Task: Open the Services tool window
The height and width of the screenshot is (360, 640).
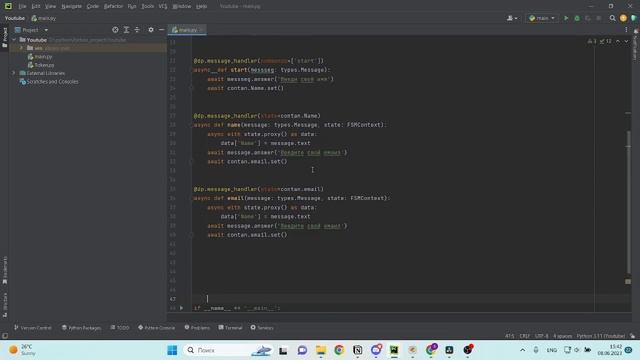Action: click(x=262, y=328)
